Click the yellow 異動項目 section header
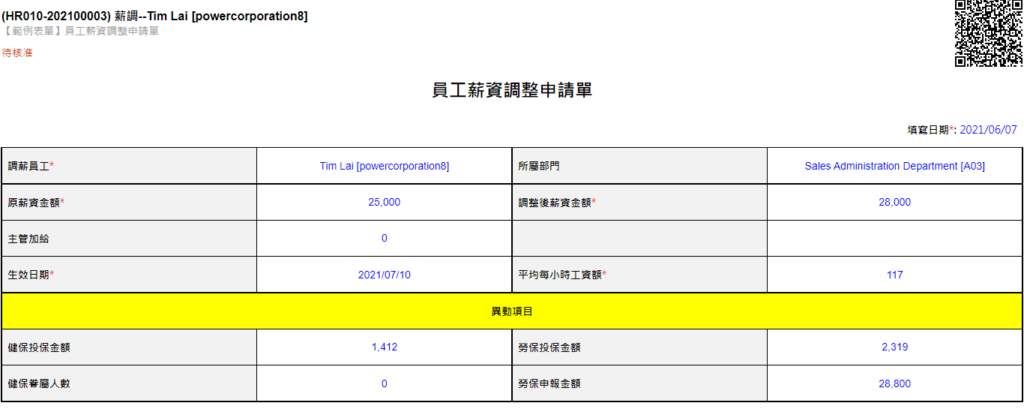The height and width of the screenshot is (415, 1024). coord(512,311)
